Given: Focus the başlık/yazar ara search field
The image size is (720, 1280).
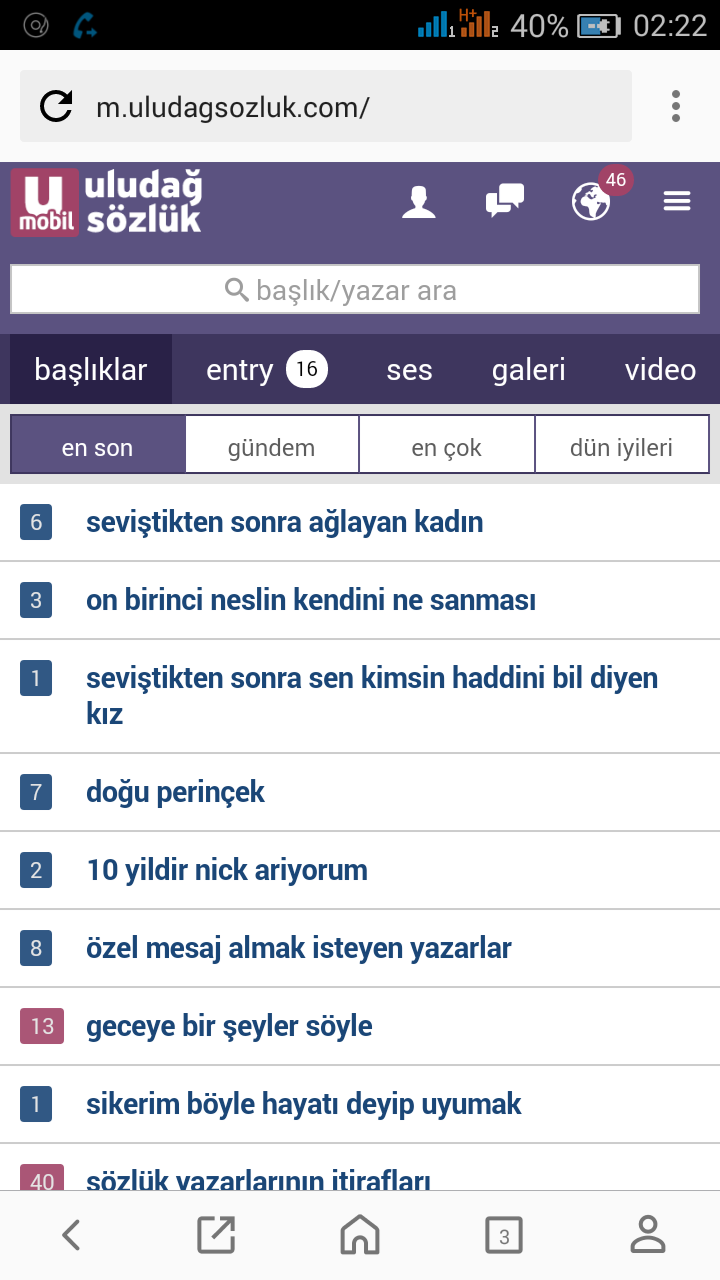Looking at the screenshot, I should tap(355, 290).
